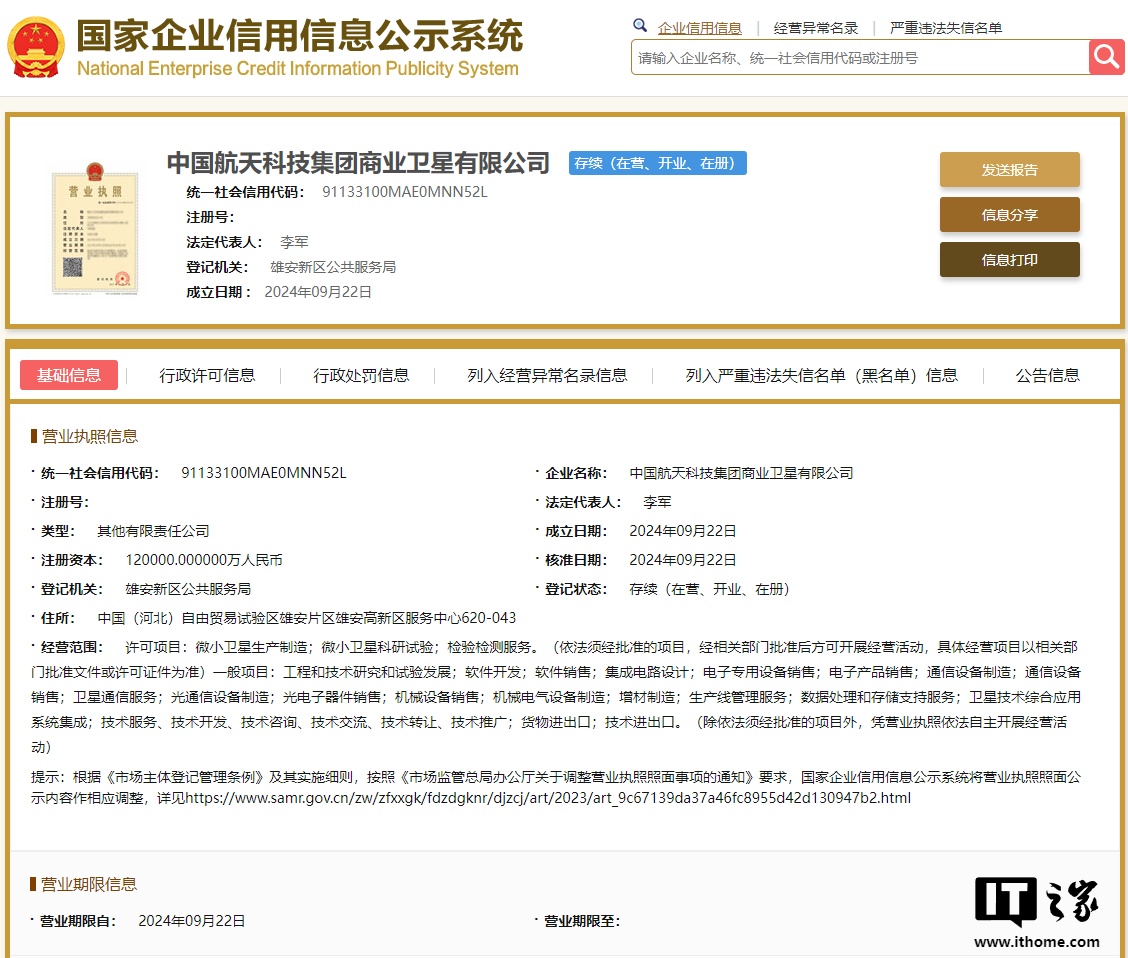
Task: Click the samr.gov.cn URL in the notice
Action: [548, 798]
